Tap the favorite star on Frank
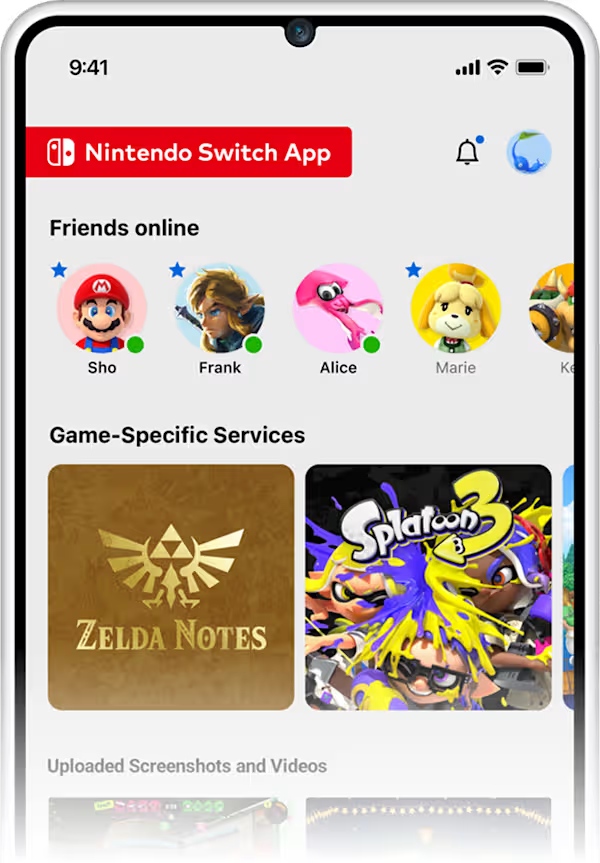This screenshot has height=863, width=600. (177, 270)
